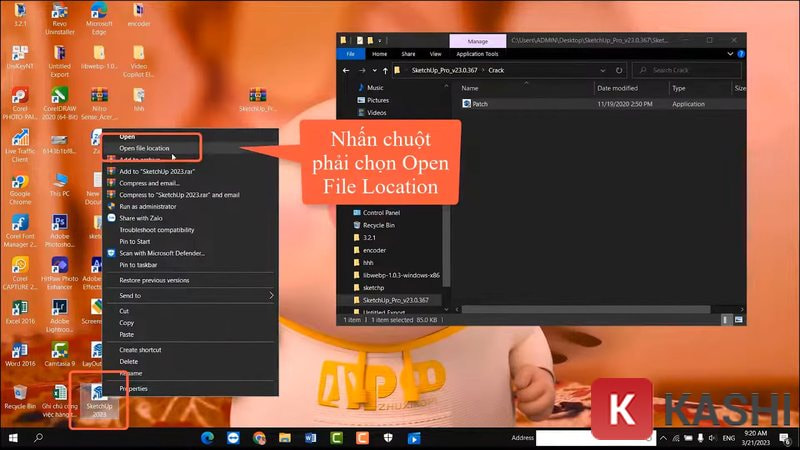Switch to large icons view button
The width and height of the screenshot is (800, 450).
click(x=738, y=320)
